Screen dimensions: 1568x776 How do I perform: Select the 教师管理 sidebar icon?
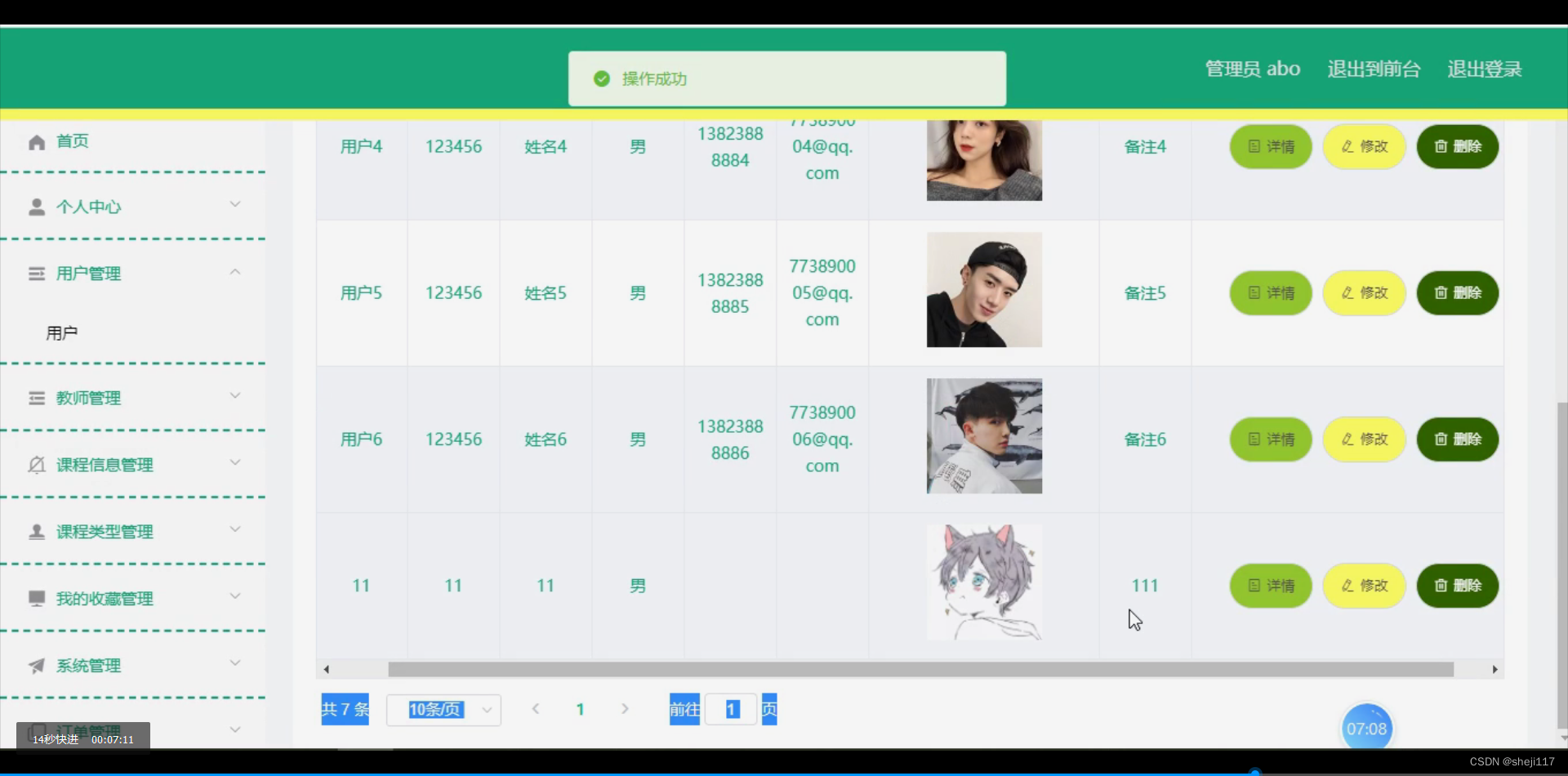(37, 398)
